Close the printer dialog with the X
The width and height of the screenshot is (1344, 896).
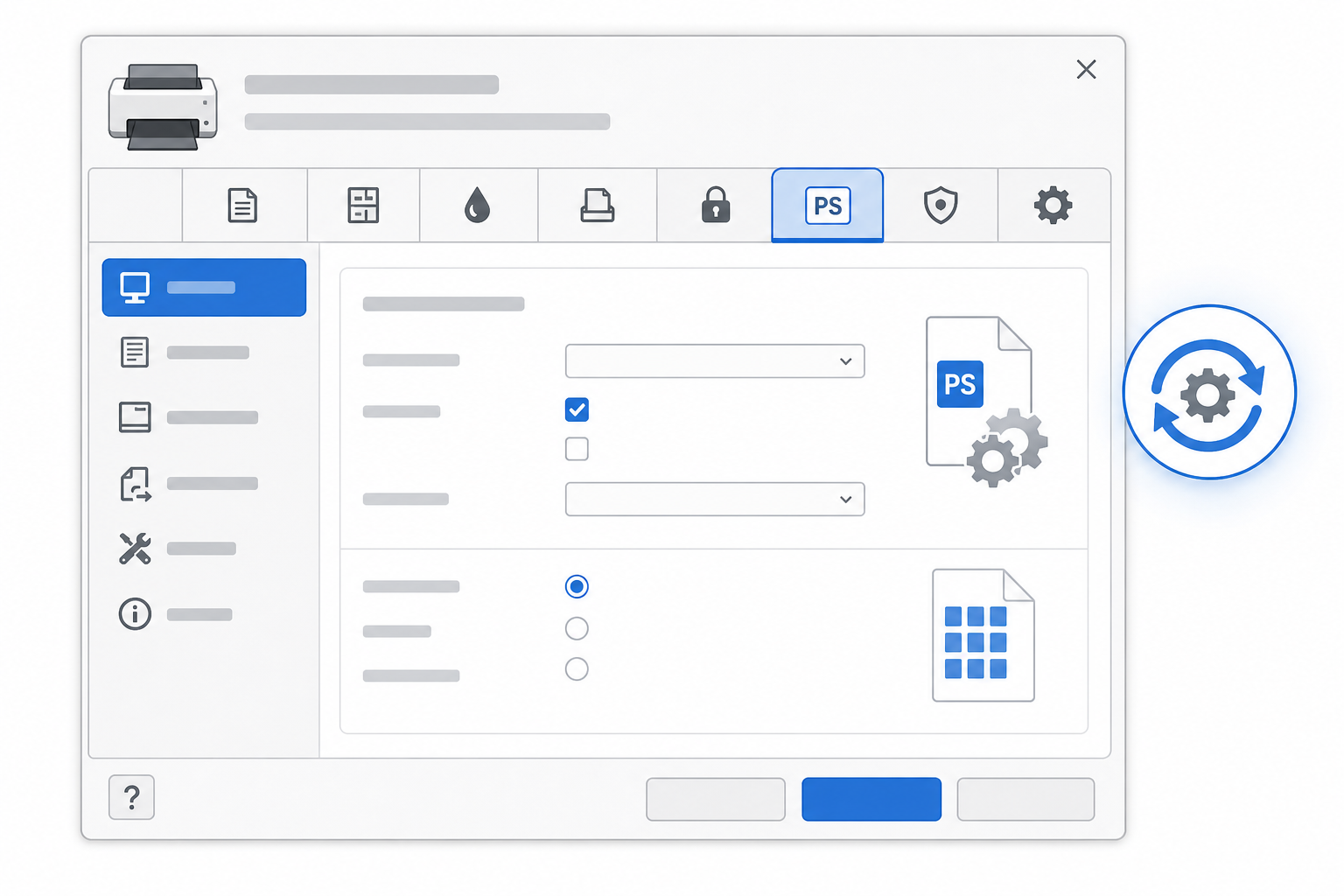pos(1086,69)
